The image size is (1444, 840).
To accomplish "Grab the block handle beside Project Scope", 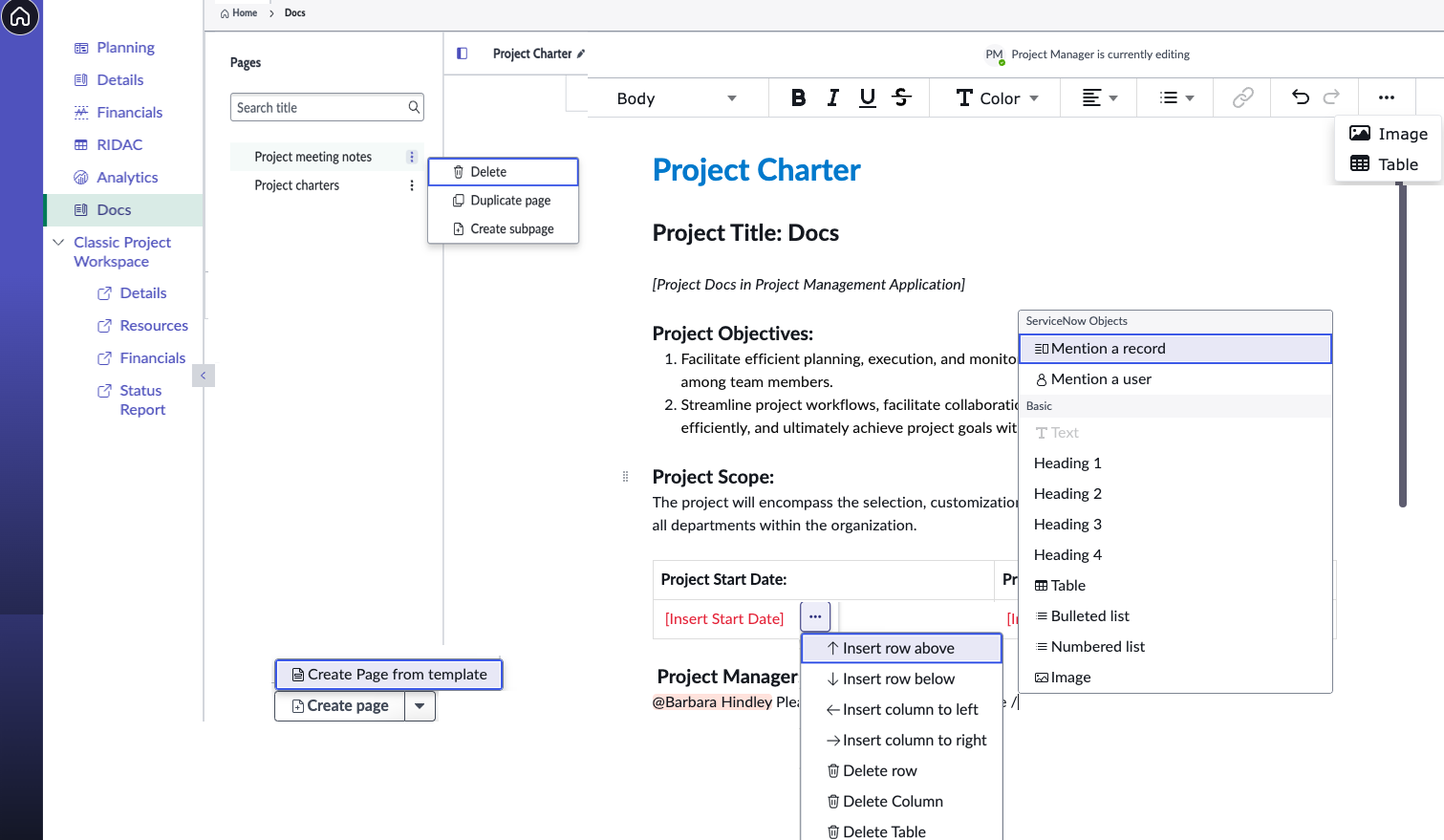I will tap(626, 476).
